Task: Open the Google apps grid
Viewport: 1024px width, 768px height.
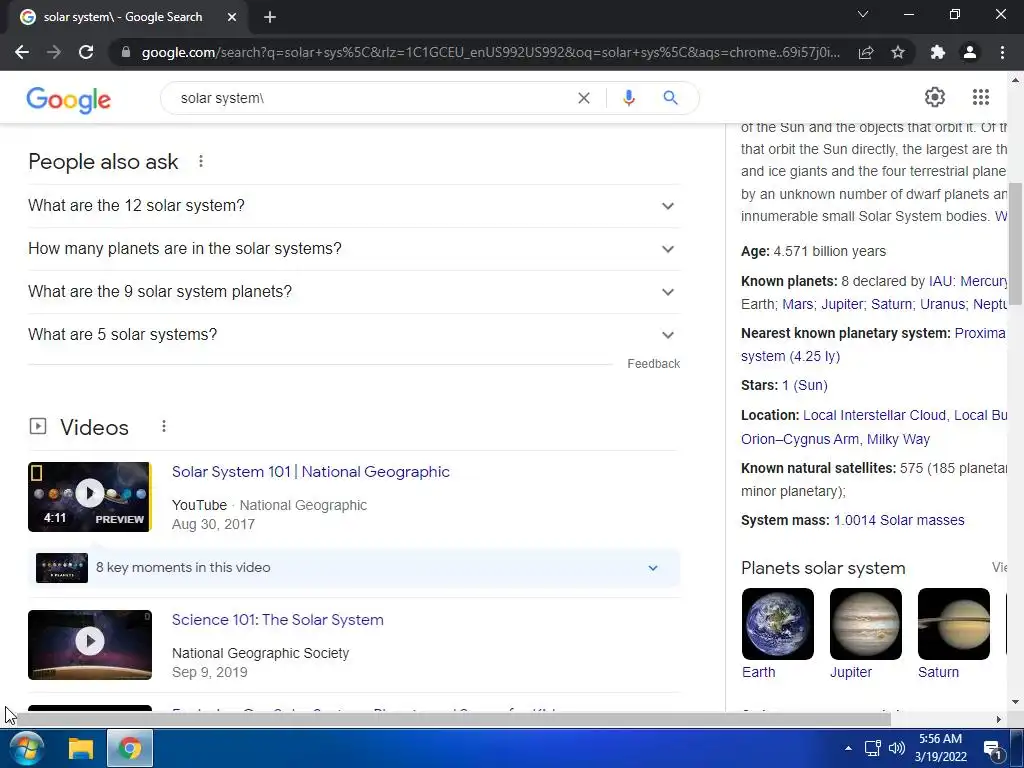Action: (x=980, y=97)
